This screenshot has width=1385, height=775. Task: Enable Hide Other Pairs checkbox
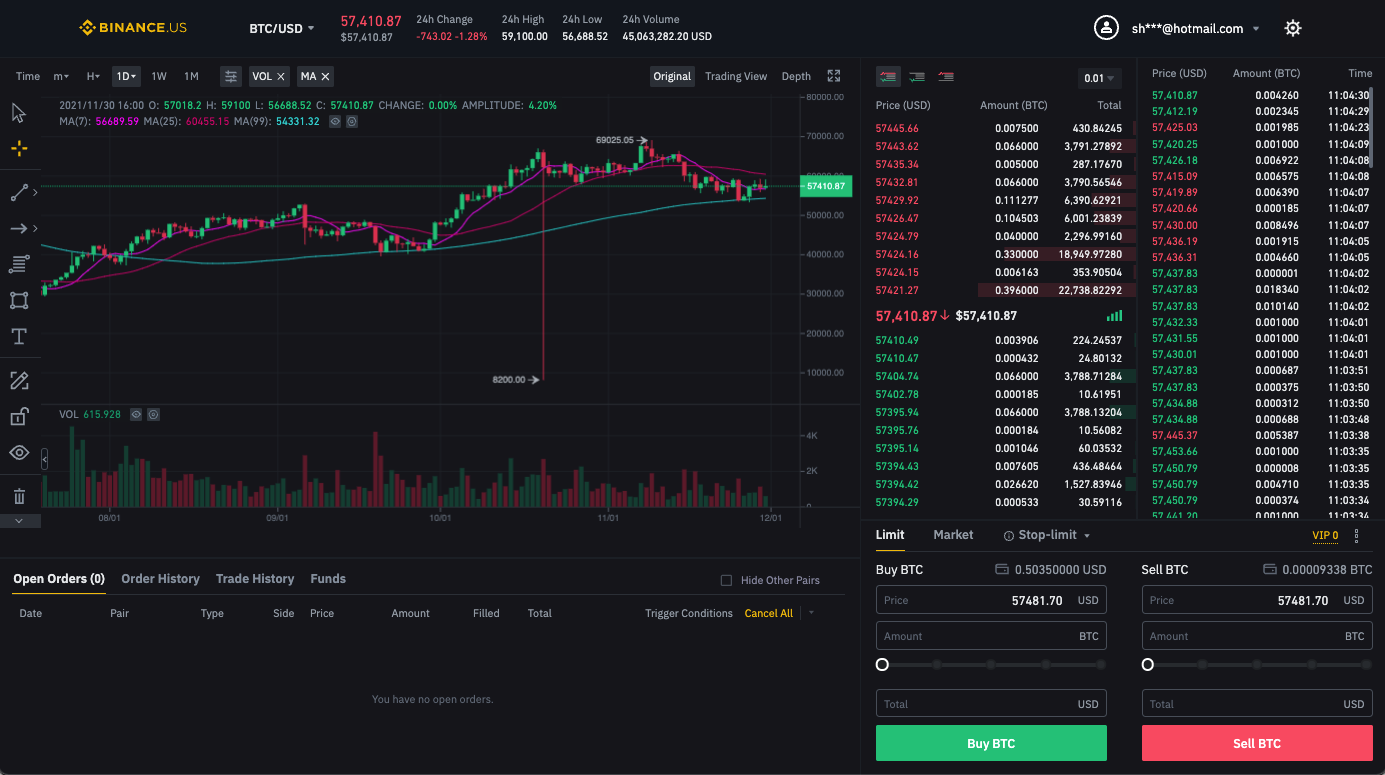pyautogui.click(x=727, y=581)
